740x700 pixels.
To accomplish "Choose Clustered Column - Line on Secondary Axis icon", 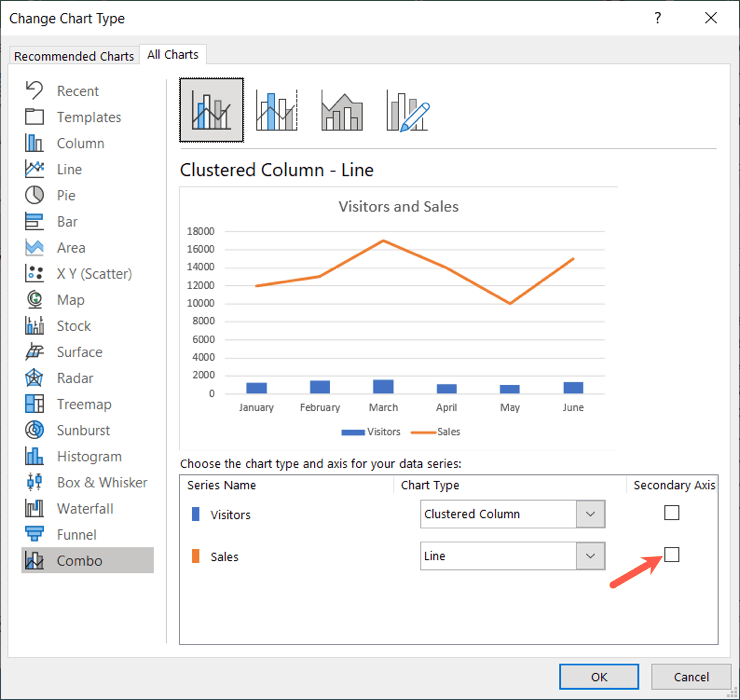I will tap(277, 110).
